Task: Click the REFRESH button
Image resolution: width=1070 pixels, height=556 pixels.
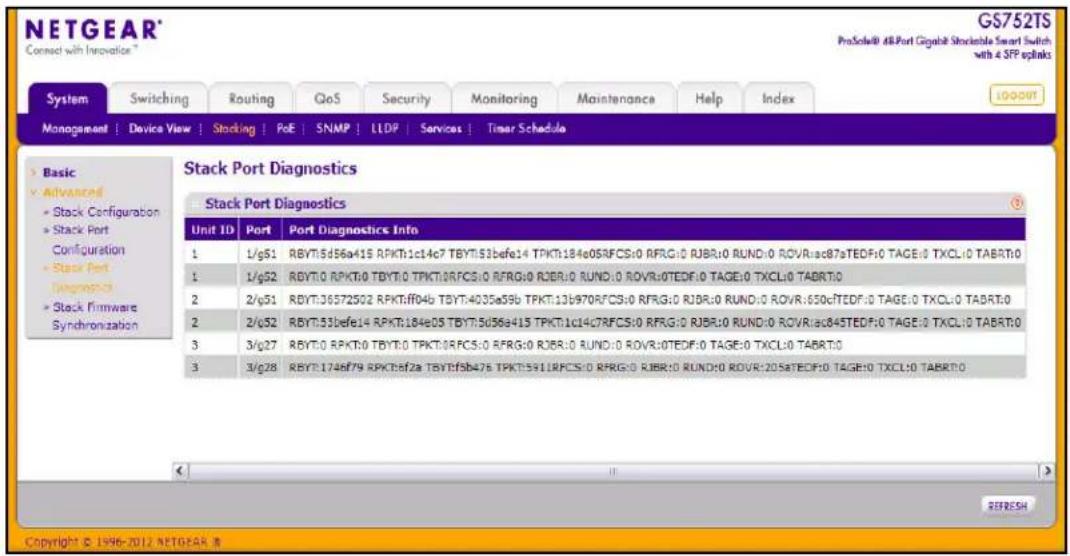Action: [x=1007, y=506]
